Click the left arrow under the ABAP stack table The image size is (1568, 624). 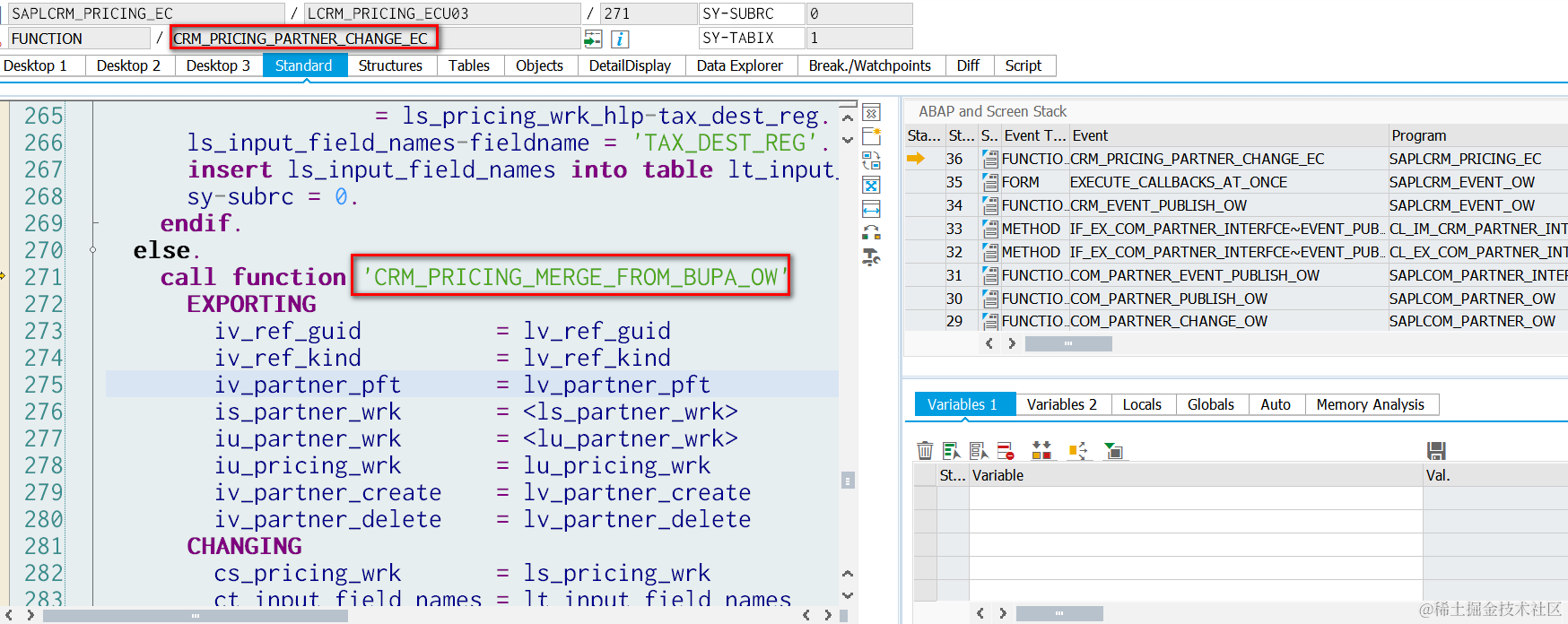[x=989, y=343]
